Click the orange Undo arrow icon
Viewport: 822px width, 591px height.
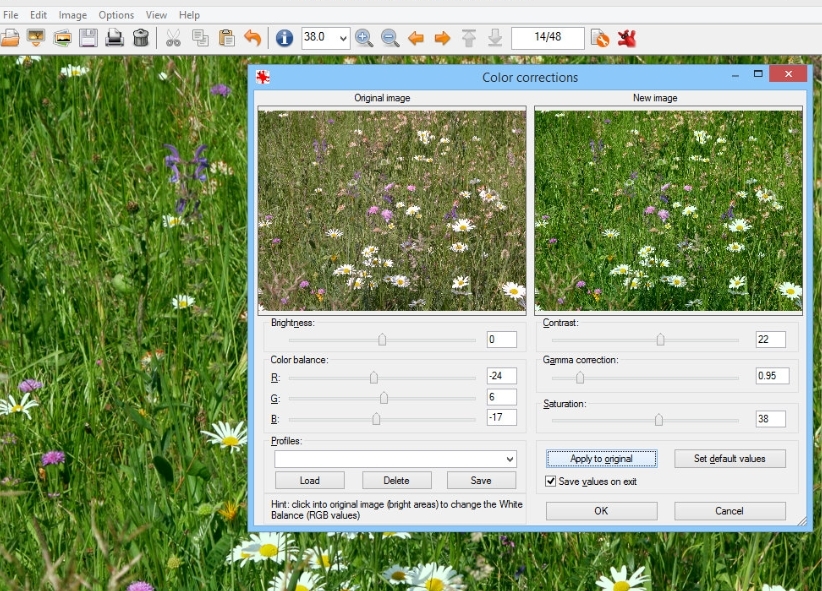(x=253, y=38)
